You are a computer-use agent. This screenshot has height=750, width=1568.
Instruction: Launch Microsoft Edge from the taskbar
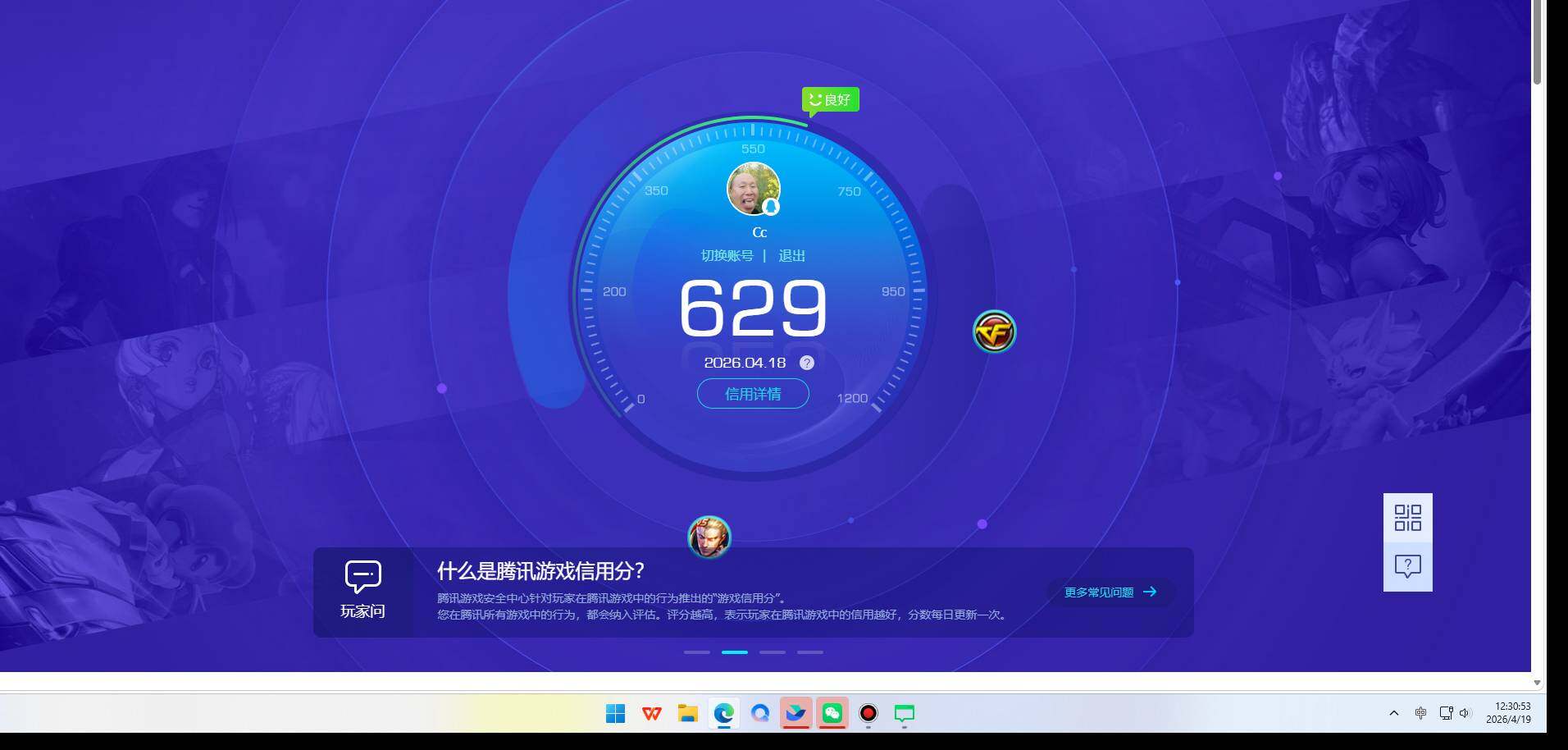[722, 713]
